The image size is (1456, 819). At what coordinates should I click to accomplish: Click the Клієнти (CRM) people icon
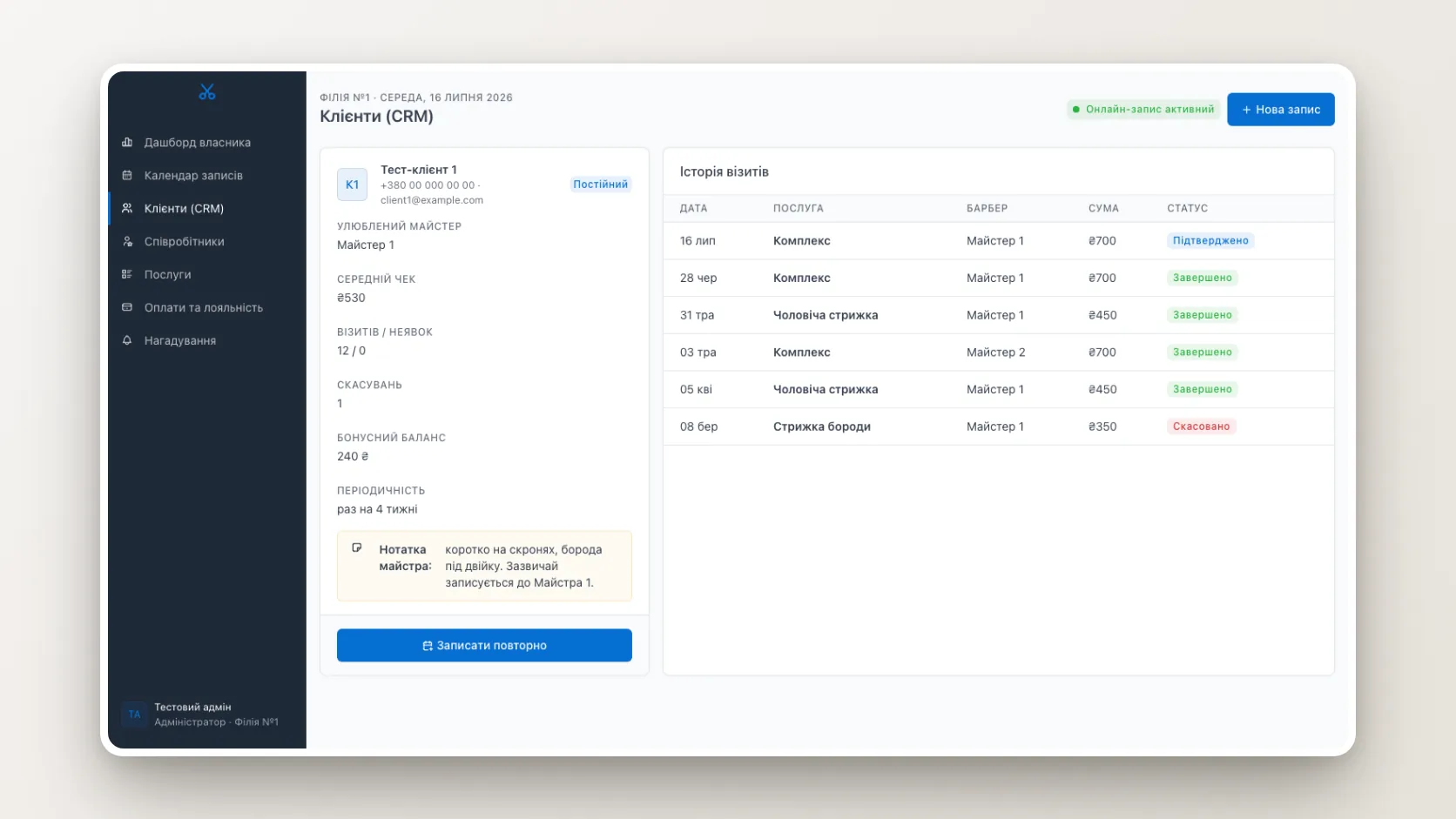[x=127, y=208]
